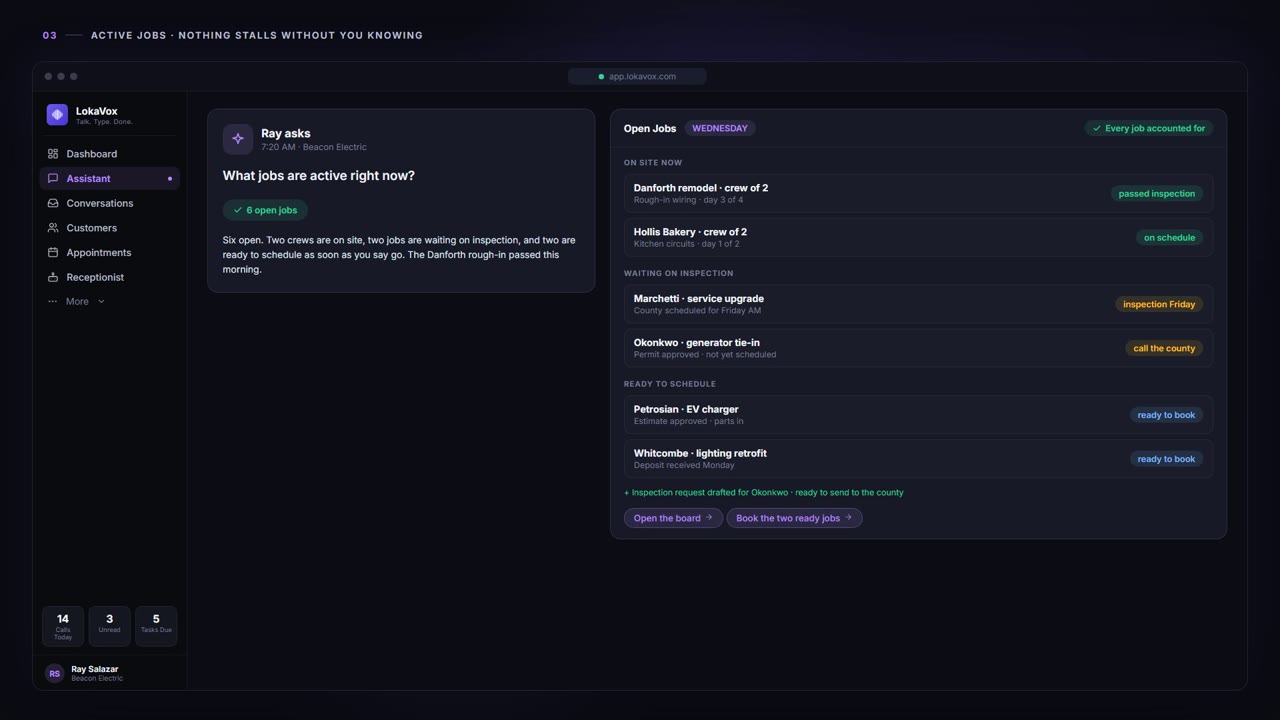Image resolution: width=1280 pixels, height=720 pixels.
Task: Open the Okonkwo generator tie-in row
Action: click(918, 348)
